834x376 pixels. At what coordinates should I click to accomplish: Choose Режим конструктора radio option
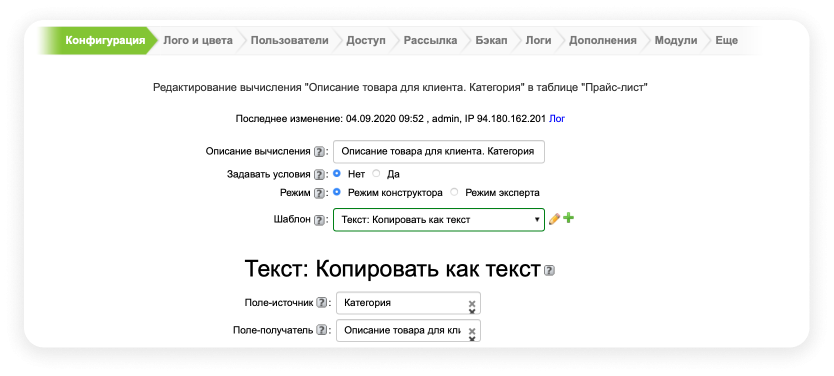[x=337, y=192]
